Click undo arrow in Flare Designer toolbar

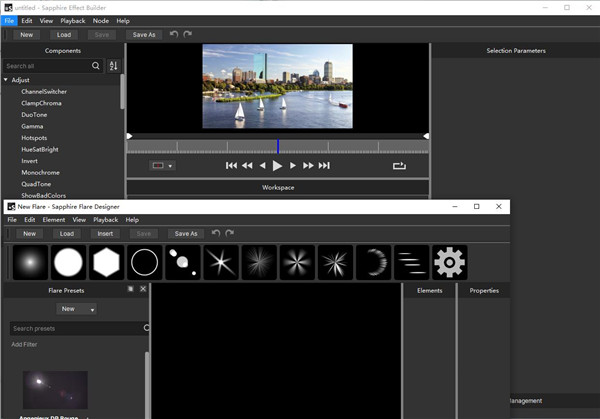pos(215,233)
